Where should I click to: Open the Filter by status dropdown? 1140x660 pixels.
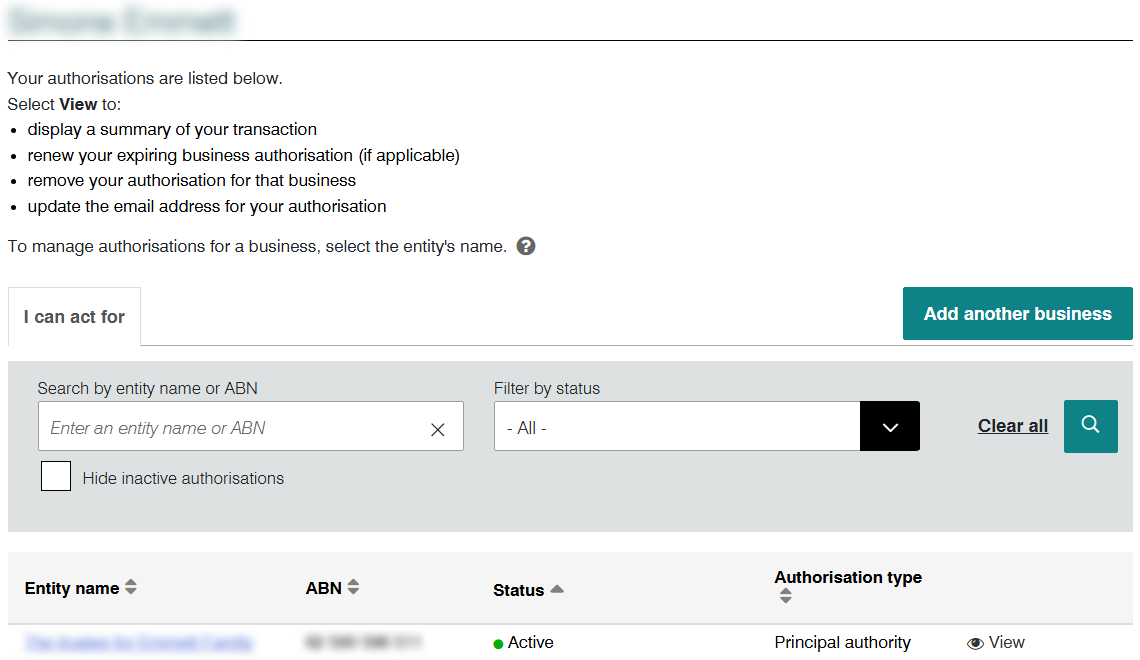pos(677,427)
